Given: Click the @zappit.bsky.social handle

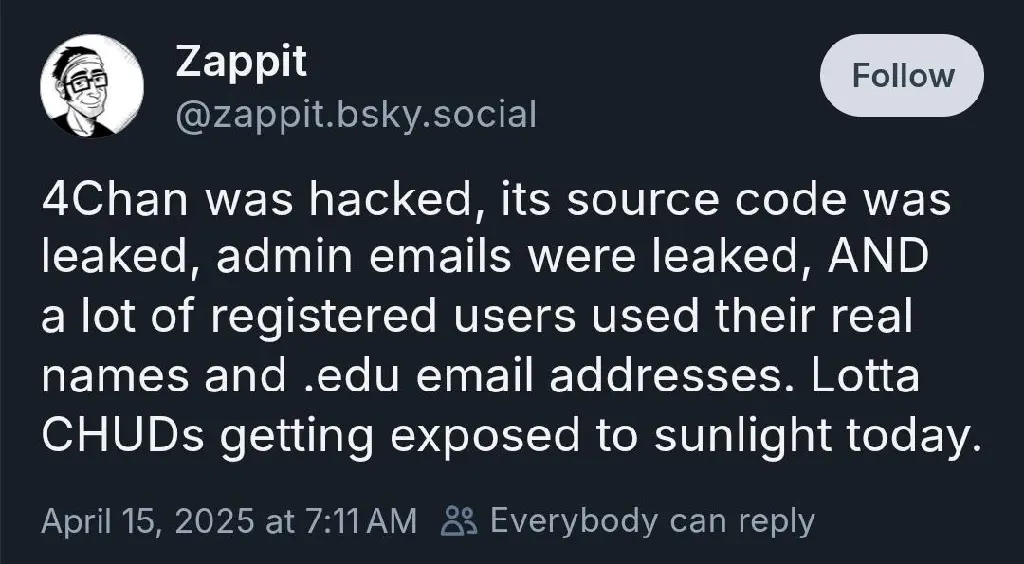Looking at the screenshot, I should tap(356, 114).
